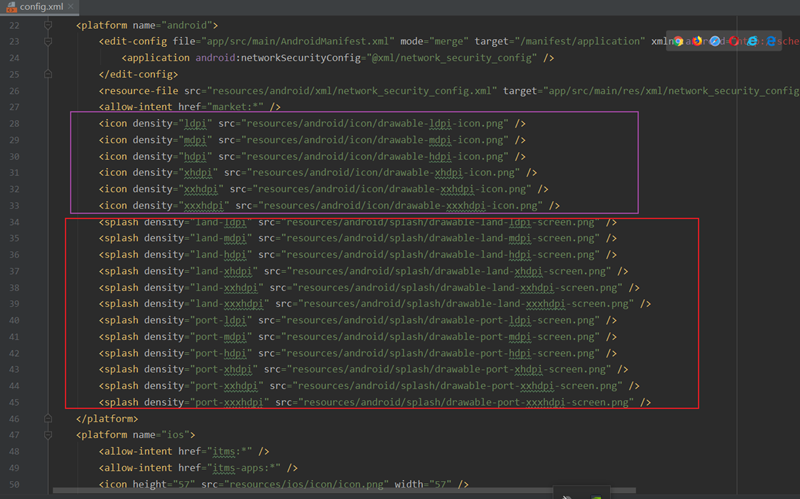Screen dimensions: 800x499
Task: Open file in Opera browser icon
Action: [734, 41]
